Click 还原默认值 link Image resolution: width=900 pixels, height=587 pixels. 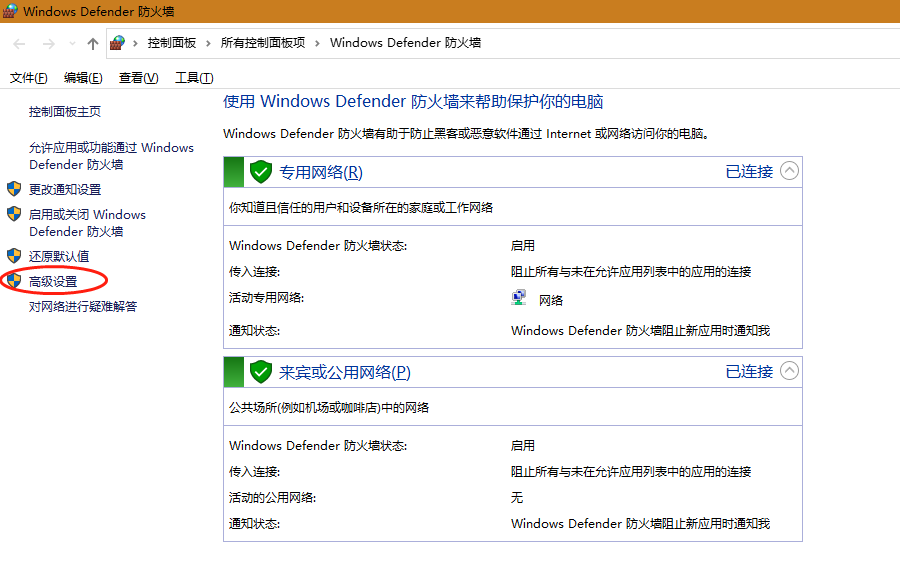(59, 256)
